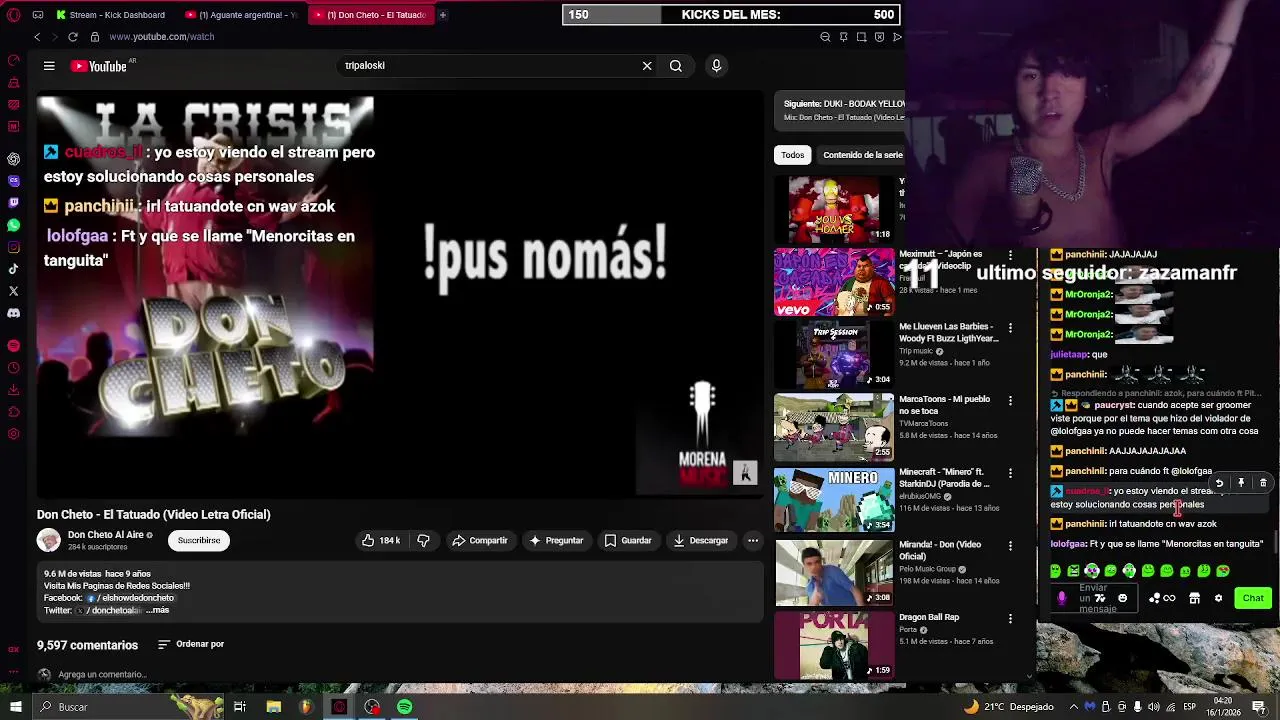Click the Enviar un mensaje chat input
The image size is (1280, 720).
(1094, 598)
